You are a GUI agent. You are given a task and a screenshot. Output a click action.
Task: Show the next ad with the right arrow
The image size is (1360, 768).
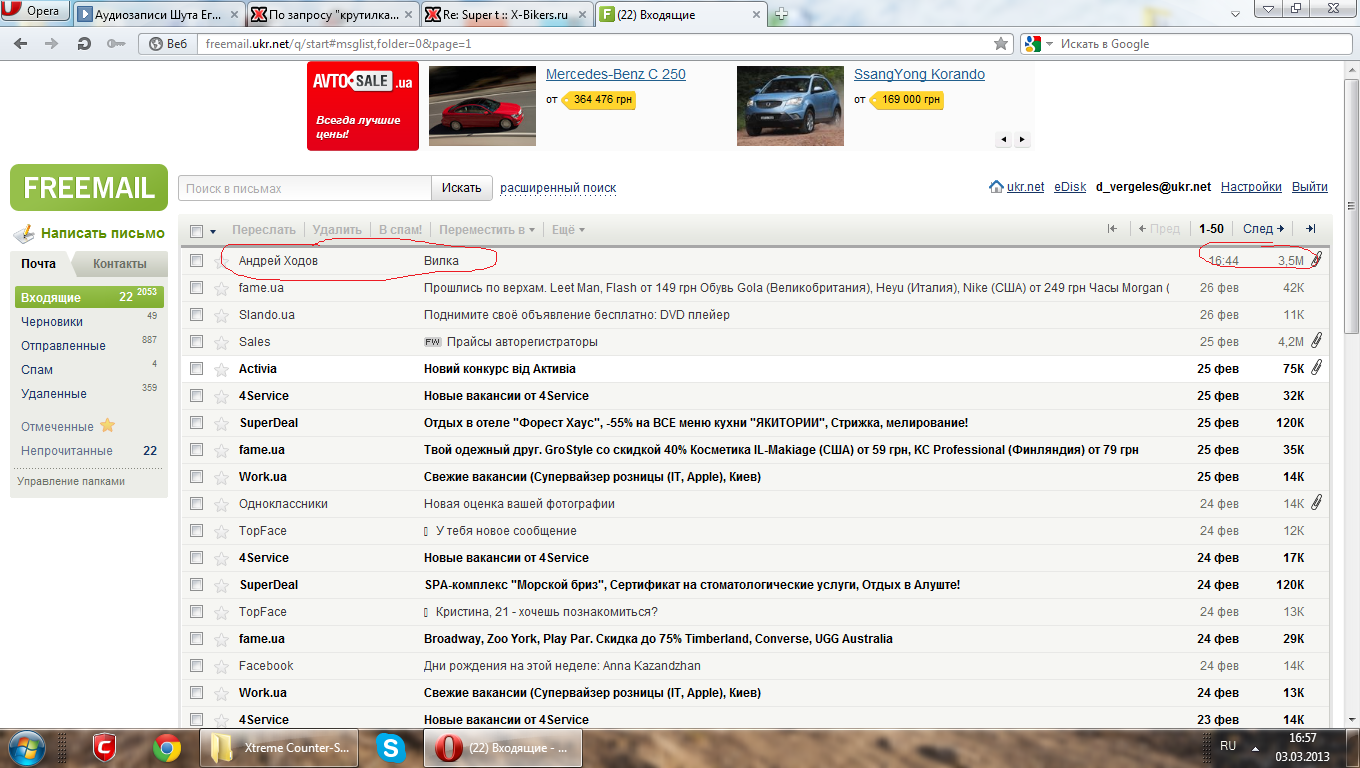click(1022, 140)
